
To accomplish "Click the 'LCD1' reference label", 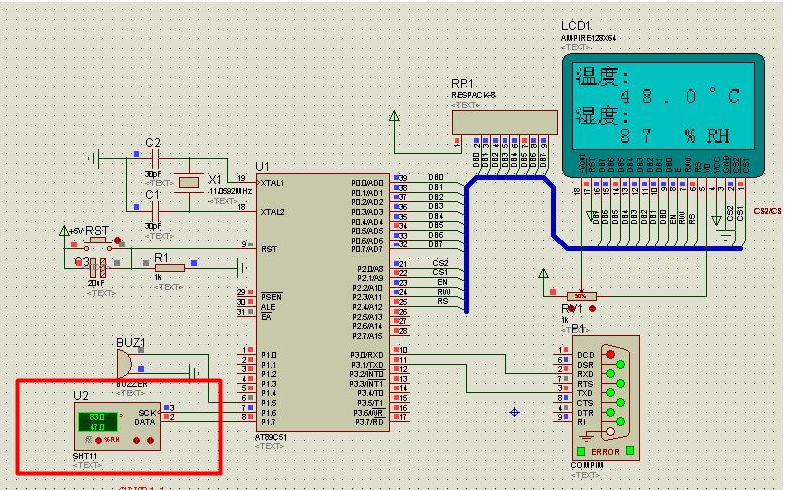I will click(576, 26).
